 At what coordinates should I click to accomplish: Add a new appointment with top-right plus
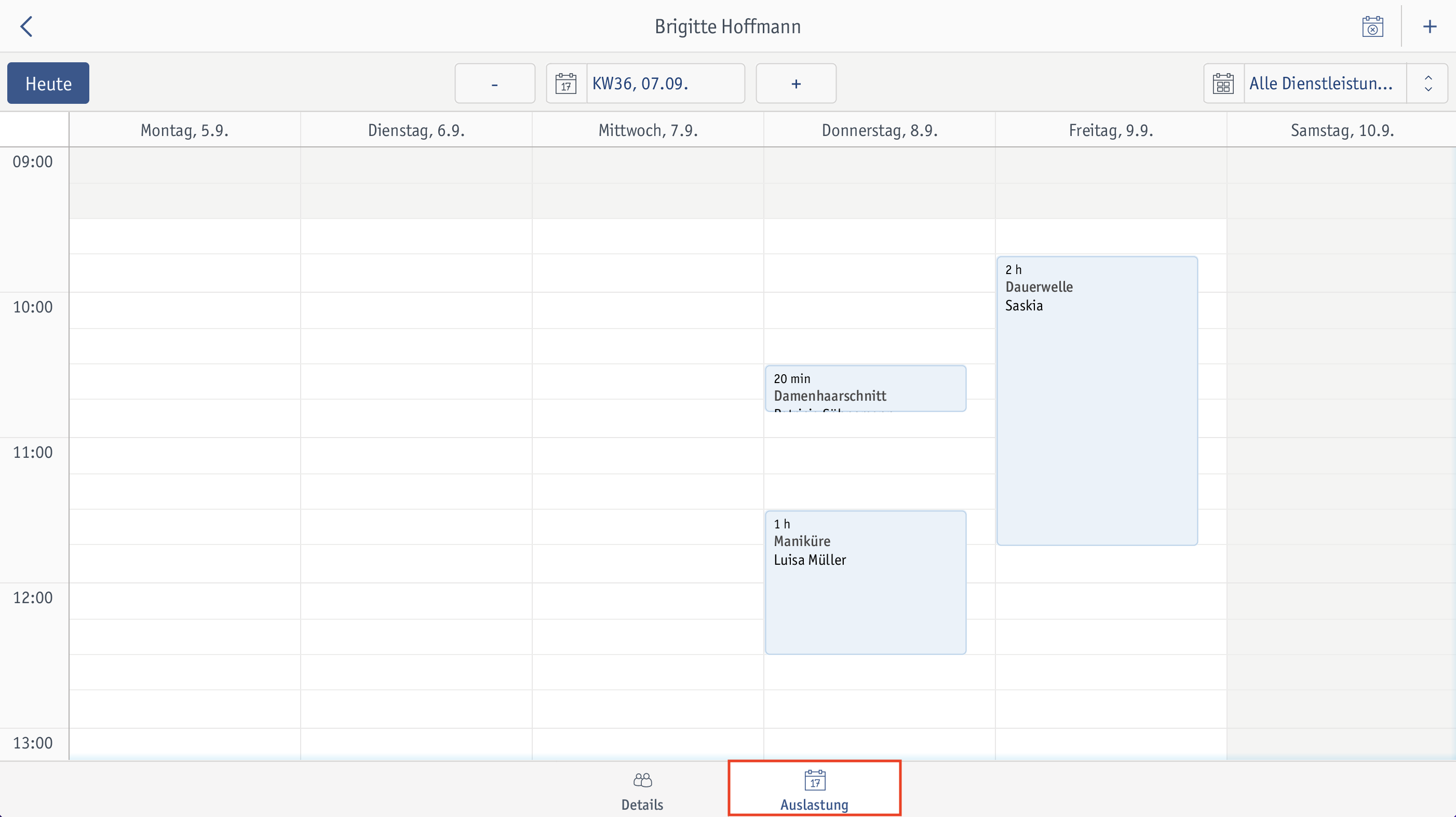1430,26
